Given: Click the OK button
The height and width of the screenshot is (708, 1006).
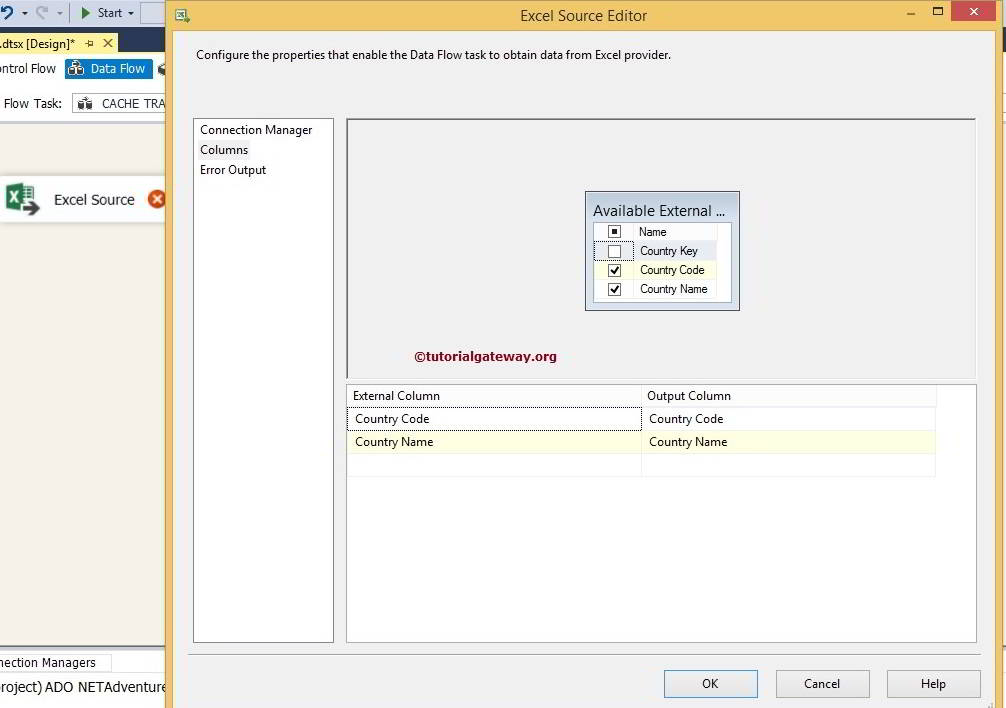Looking at the screenshot, I should (710, 684).
